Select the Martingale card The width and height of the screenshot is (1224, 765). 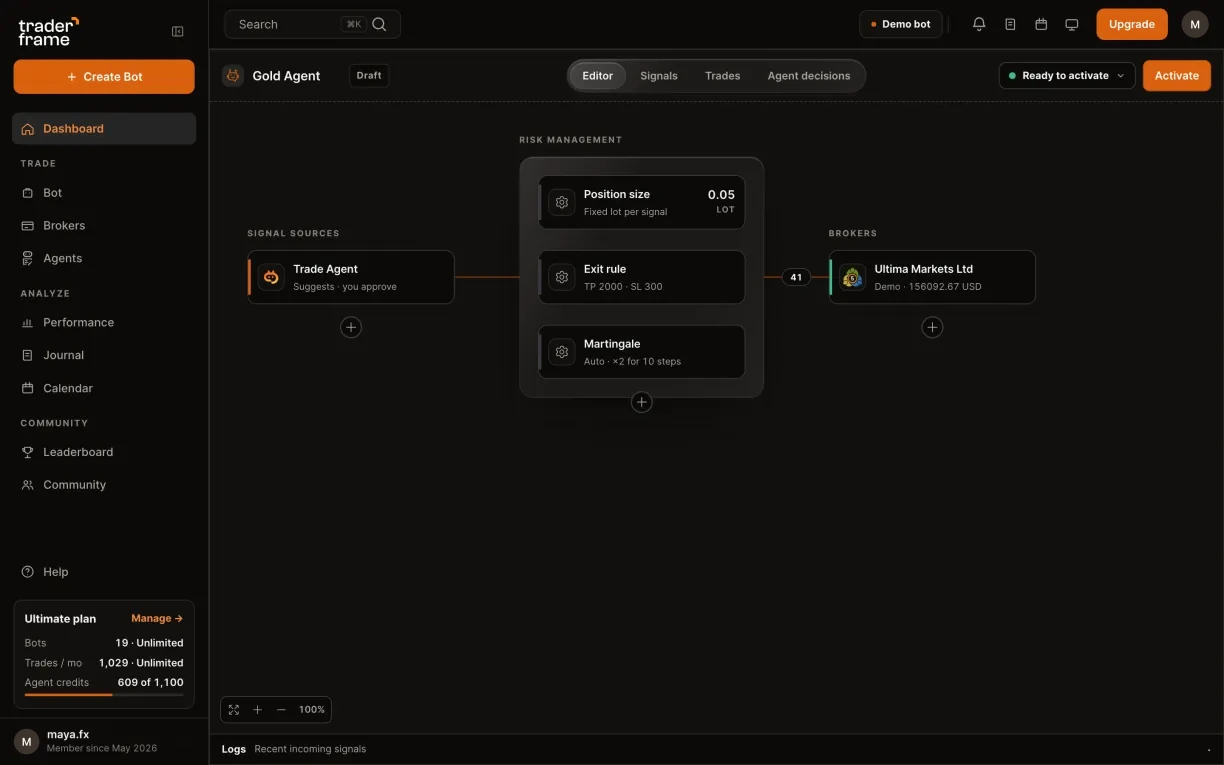coord(642,352)
